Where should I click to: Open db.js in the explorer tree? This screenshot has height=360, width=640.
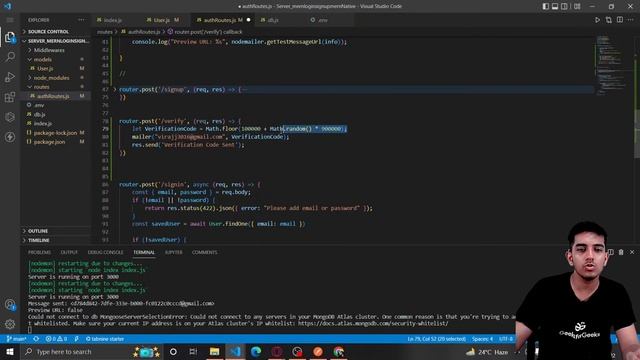click(x=39, y=114)
